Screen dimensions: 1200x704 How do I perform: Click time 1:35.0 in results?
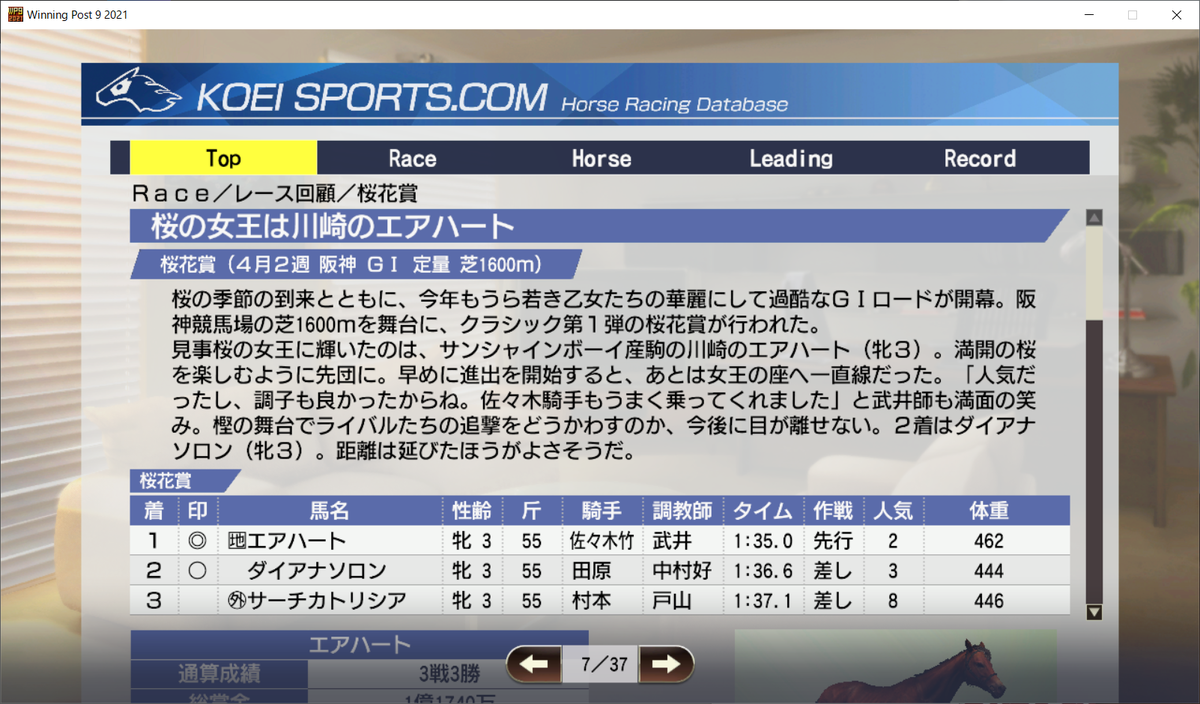pyautogui.click(x=763, y=541)
